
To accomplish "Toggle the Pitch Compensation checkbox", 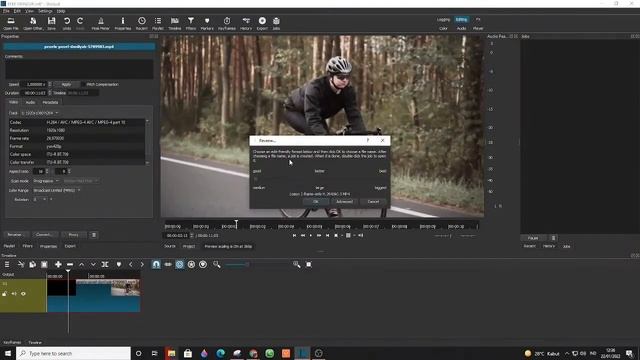I will pos(84,84).
